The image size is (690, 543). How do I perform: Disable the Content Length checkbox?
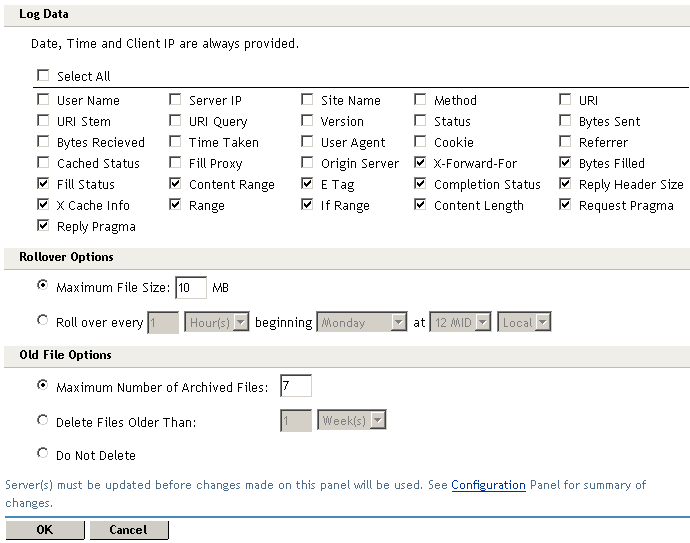[x=420, y=204]
